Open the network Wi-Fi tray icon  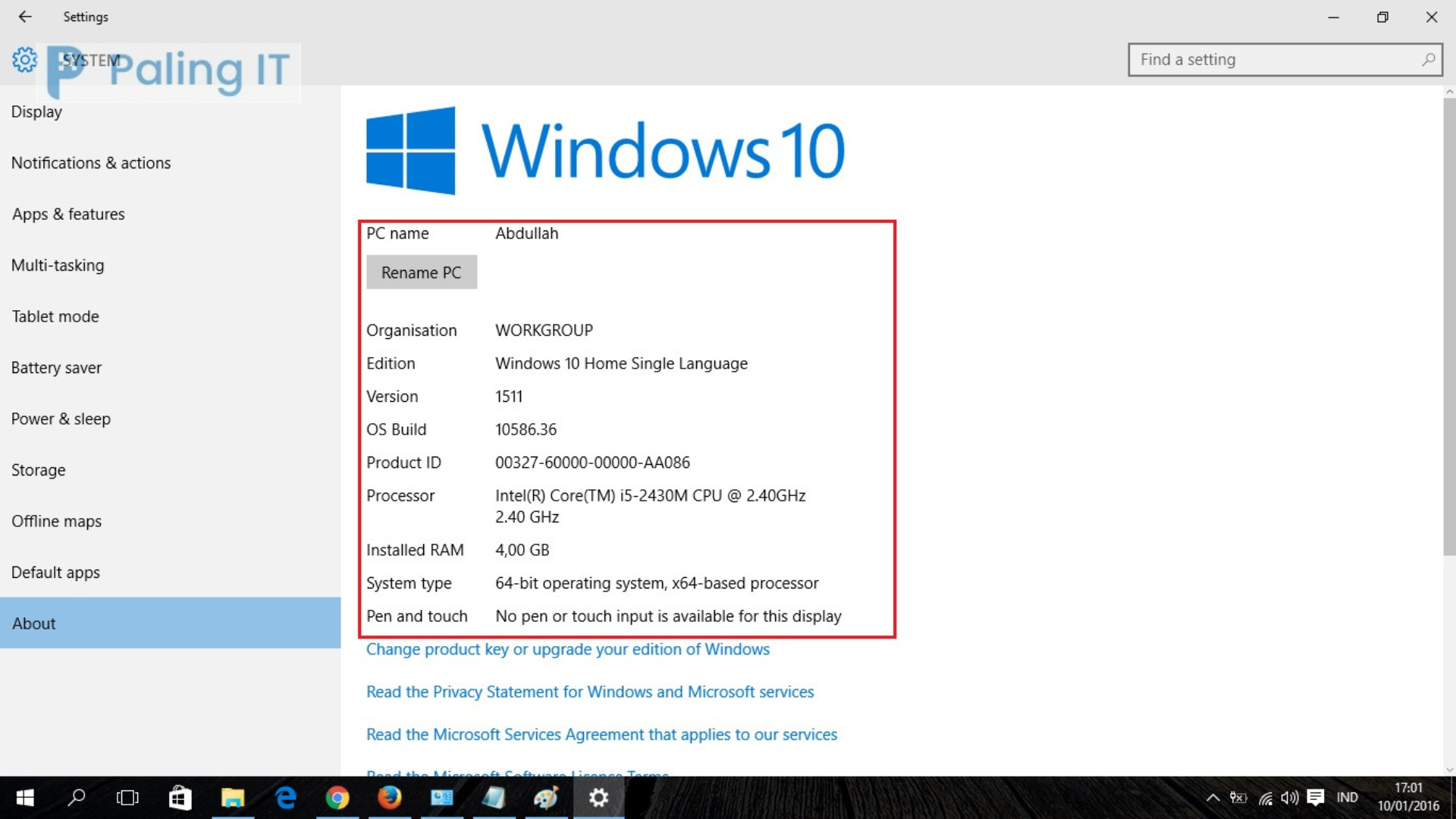click(1265, 798)
